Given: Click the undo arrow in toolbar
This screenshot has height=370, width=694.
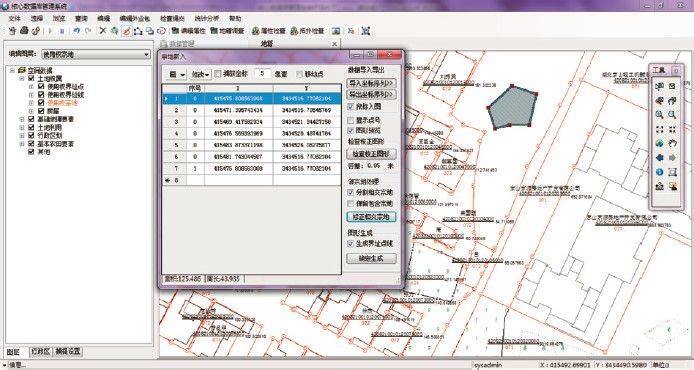Looking at the screenshot, I should point(77,31).
